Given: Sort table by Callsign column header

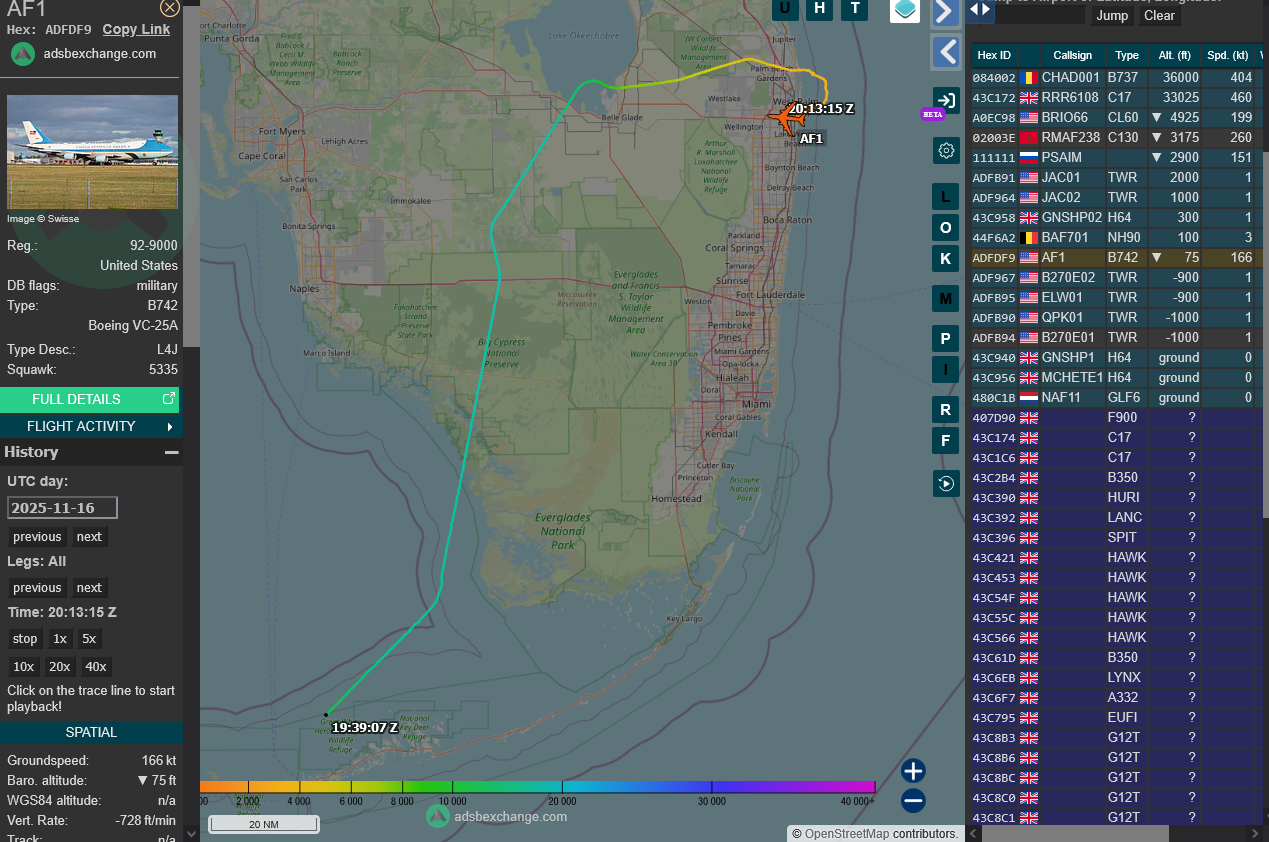Looking at the screenshot, I should 1073,55.
